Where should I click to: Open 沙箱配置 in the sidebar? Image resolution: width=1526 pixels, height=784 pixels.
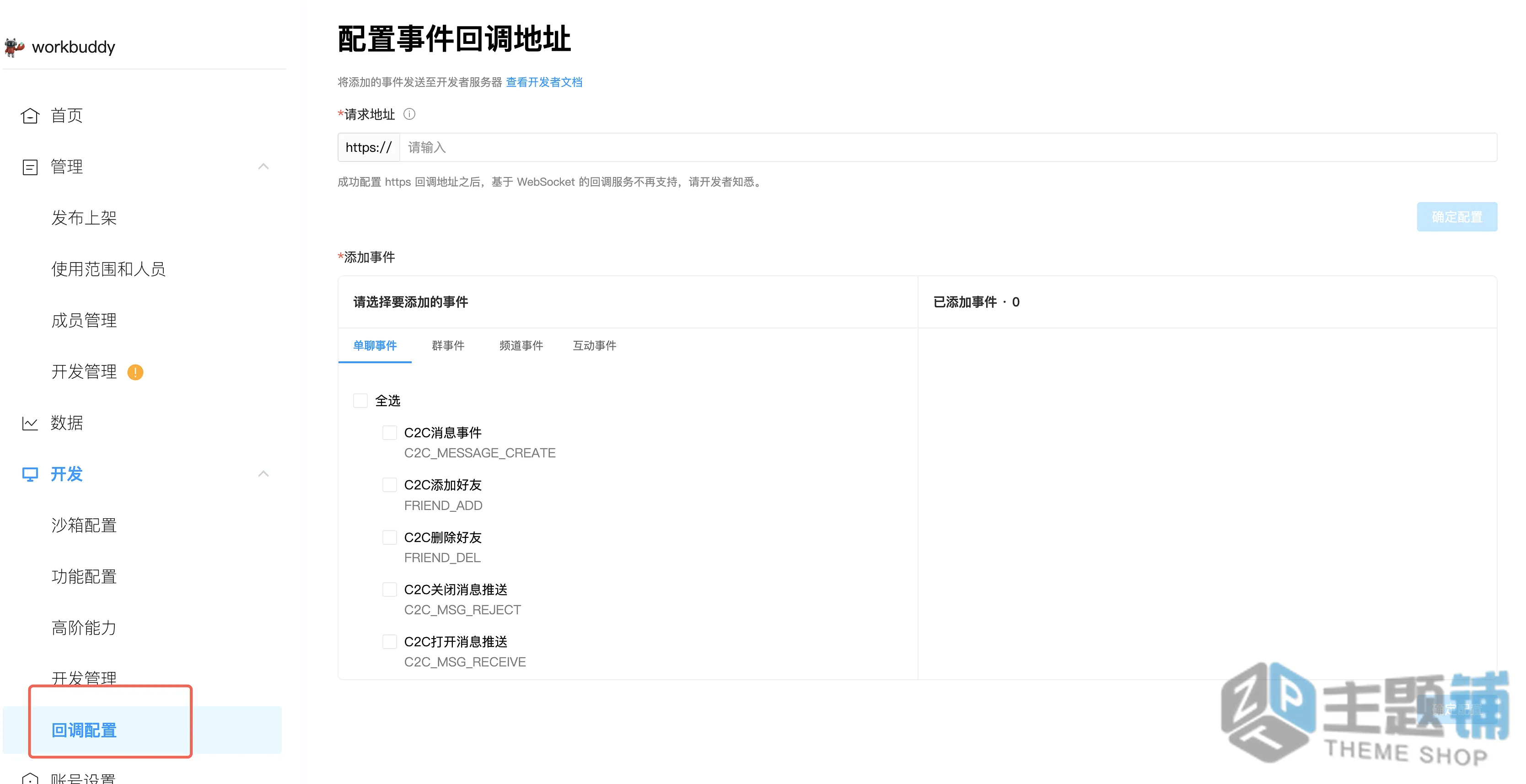click(x=84, y=525)
